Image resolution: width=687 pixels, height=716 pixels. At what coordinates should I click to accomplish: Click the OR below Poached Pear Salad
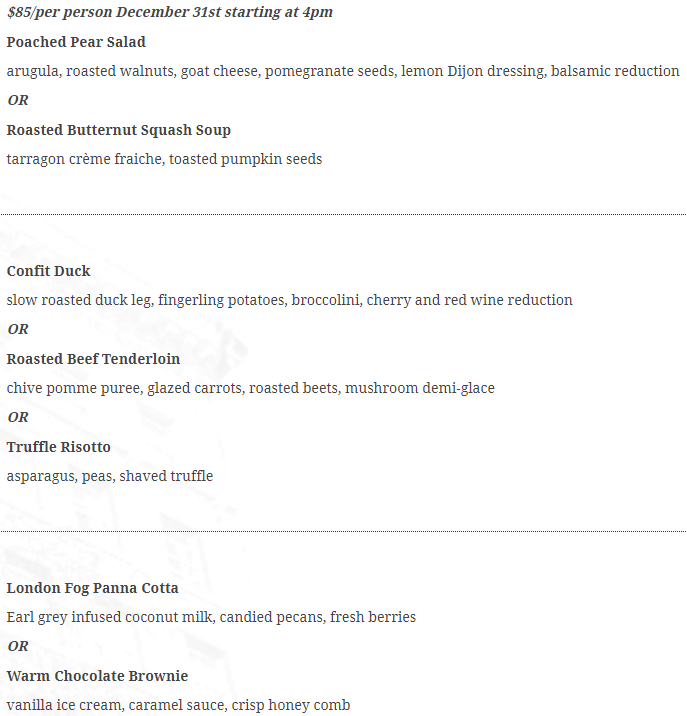tap(18, 100)
